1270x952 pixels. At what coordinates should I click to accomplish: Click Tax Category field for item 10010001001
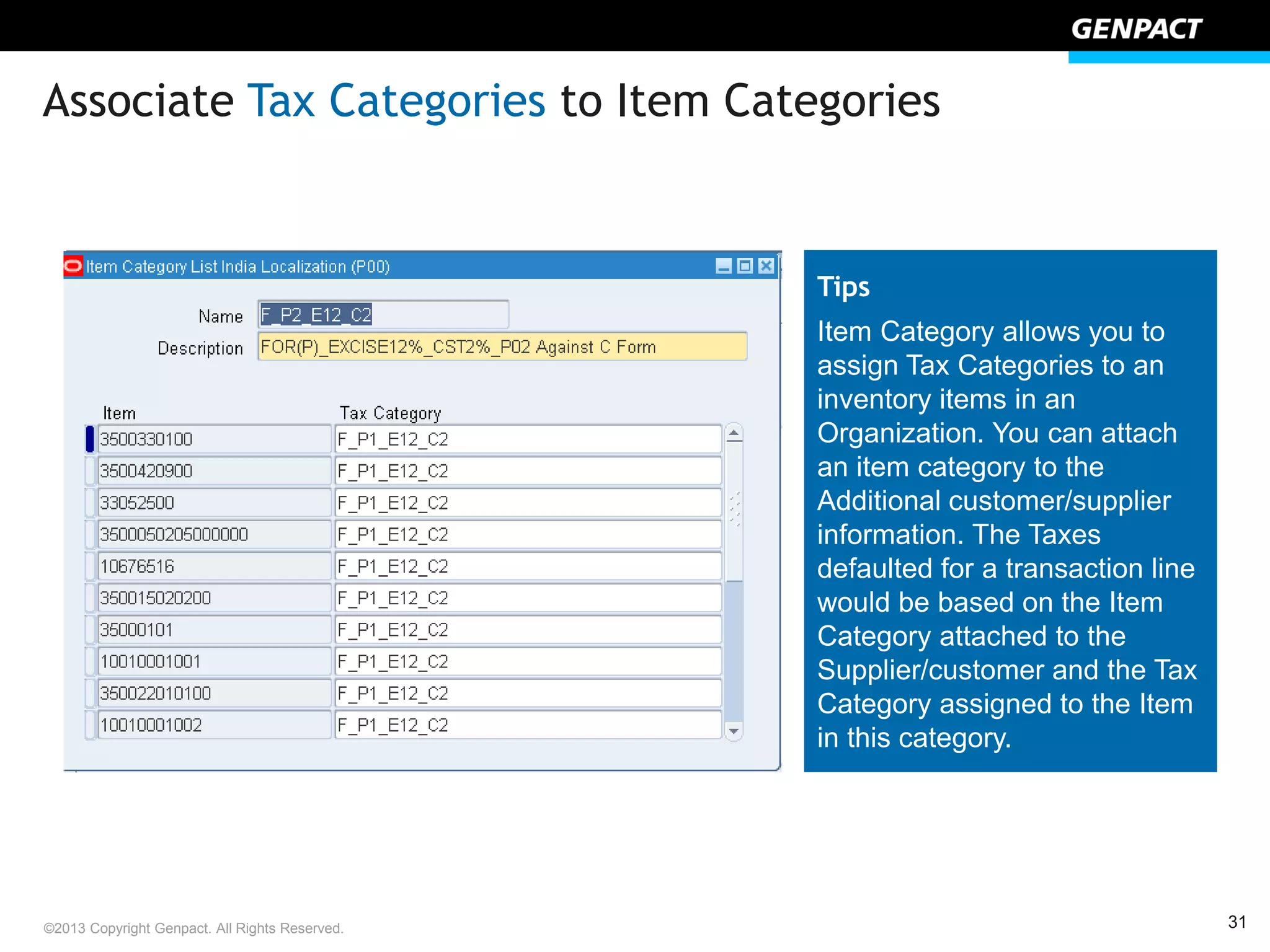[528, 661]
